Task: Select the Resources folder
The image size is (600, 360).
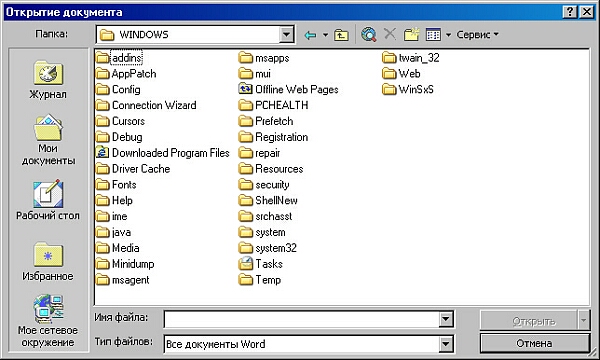Action: [x=271, y=169]
